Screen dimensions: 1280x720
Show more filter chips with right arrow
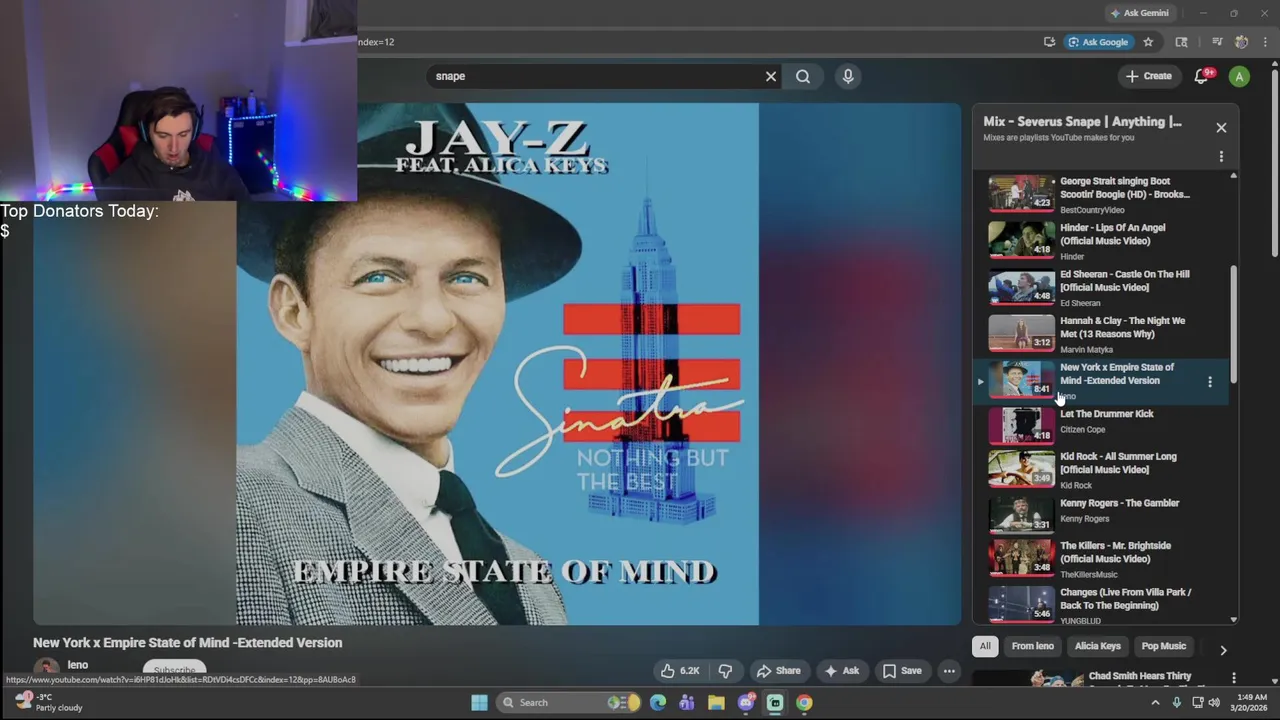[x=1223, y=650]
